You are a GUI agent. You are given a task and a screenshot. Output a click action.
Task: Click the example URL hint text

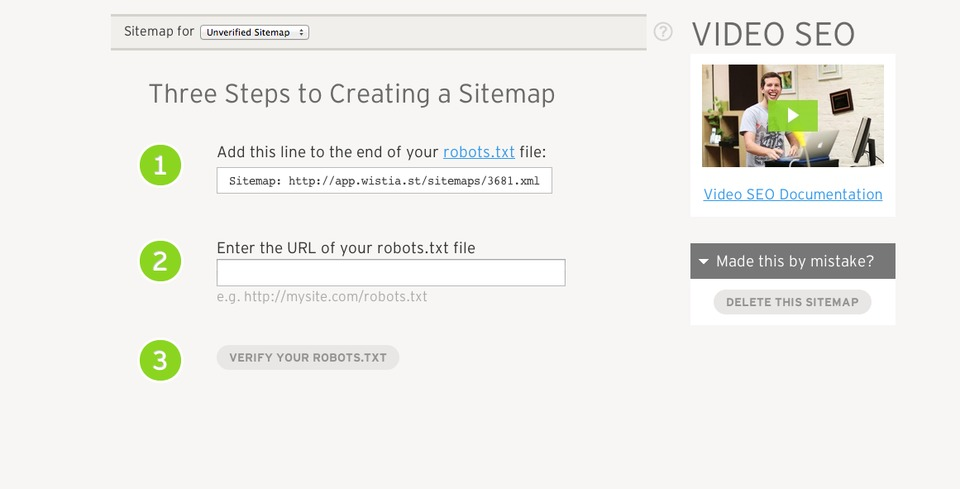point(322,297)
